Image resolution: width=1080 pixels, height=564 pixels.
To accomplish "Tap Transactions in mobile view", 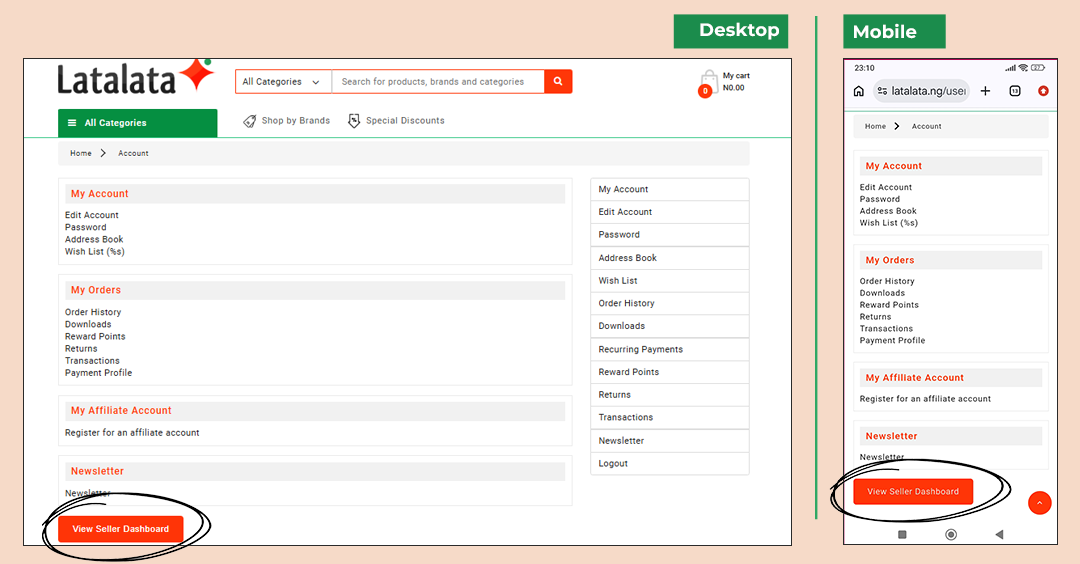I will 886,328.
